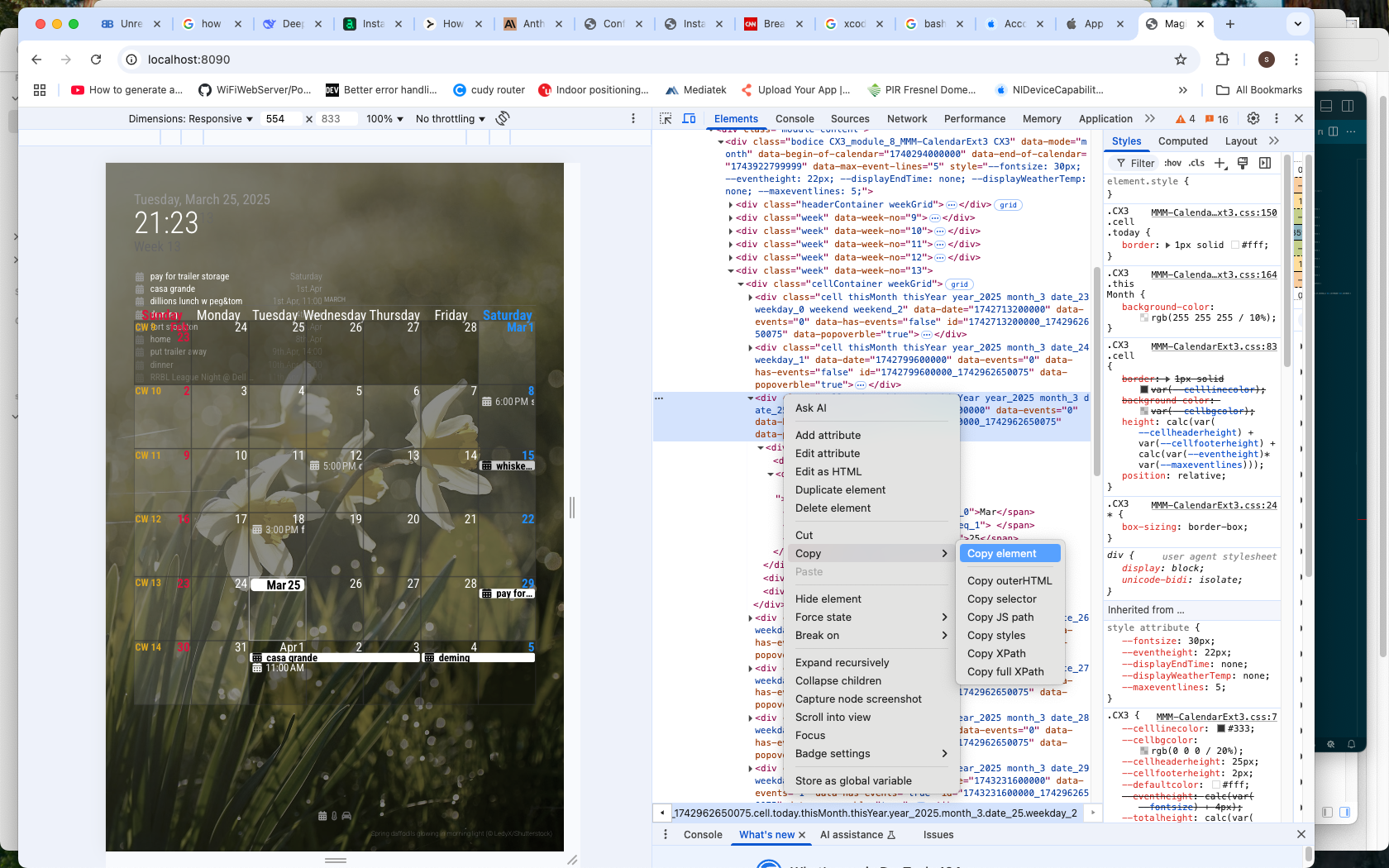This screenshot has width=1389, height=868.
Task: Open the Dimensions: Responsive dropdown
Action: click(x=190, y=119)
